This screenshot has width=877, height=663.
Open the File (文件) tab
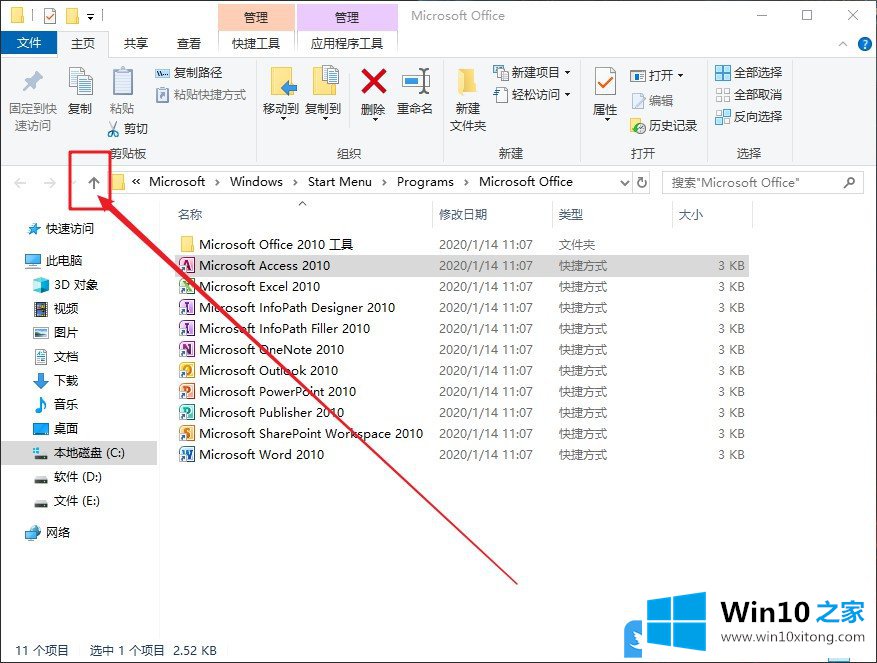(29, 43)
